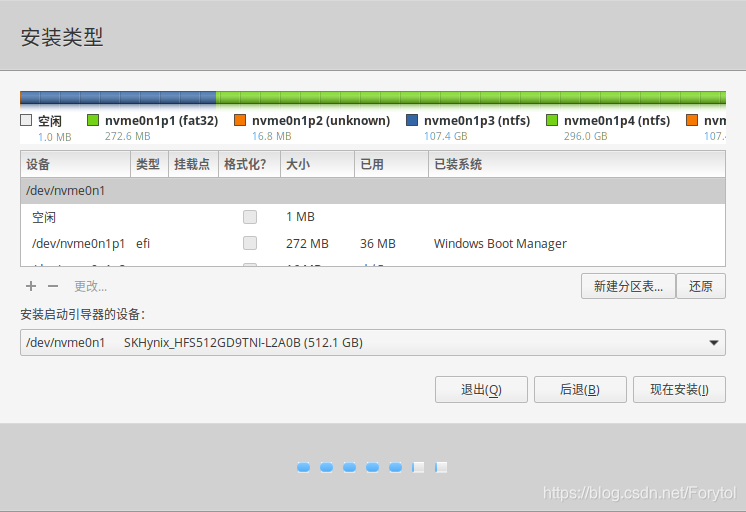Select the /dev/nvme0n1p1 efi row

373,244
